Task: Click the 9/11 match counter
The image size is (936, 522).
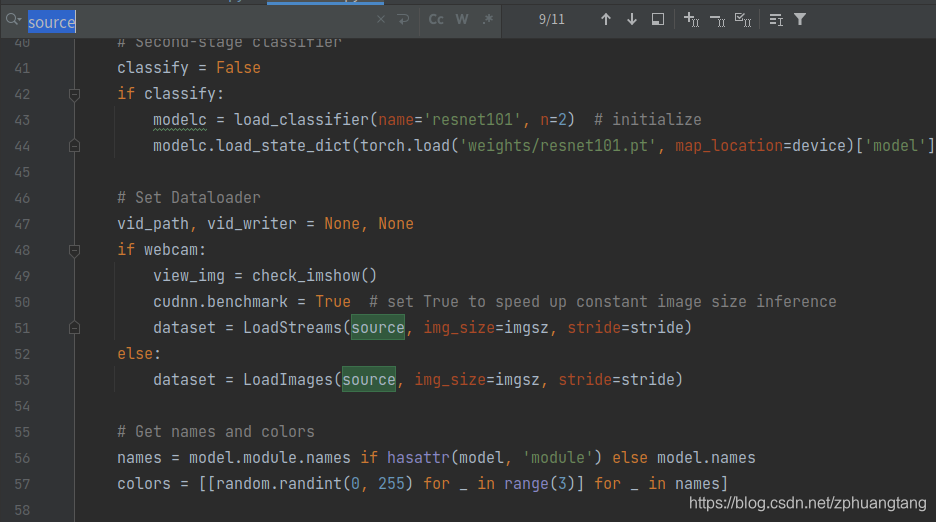Action: pyautogui.click(x=552, y=20)
